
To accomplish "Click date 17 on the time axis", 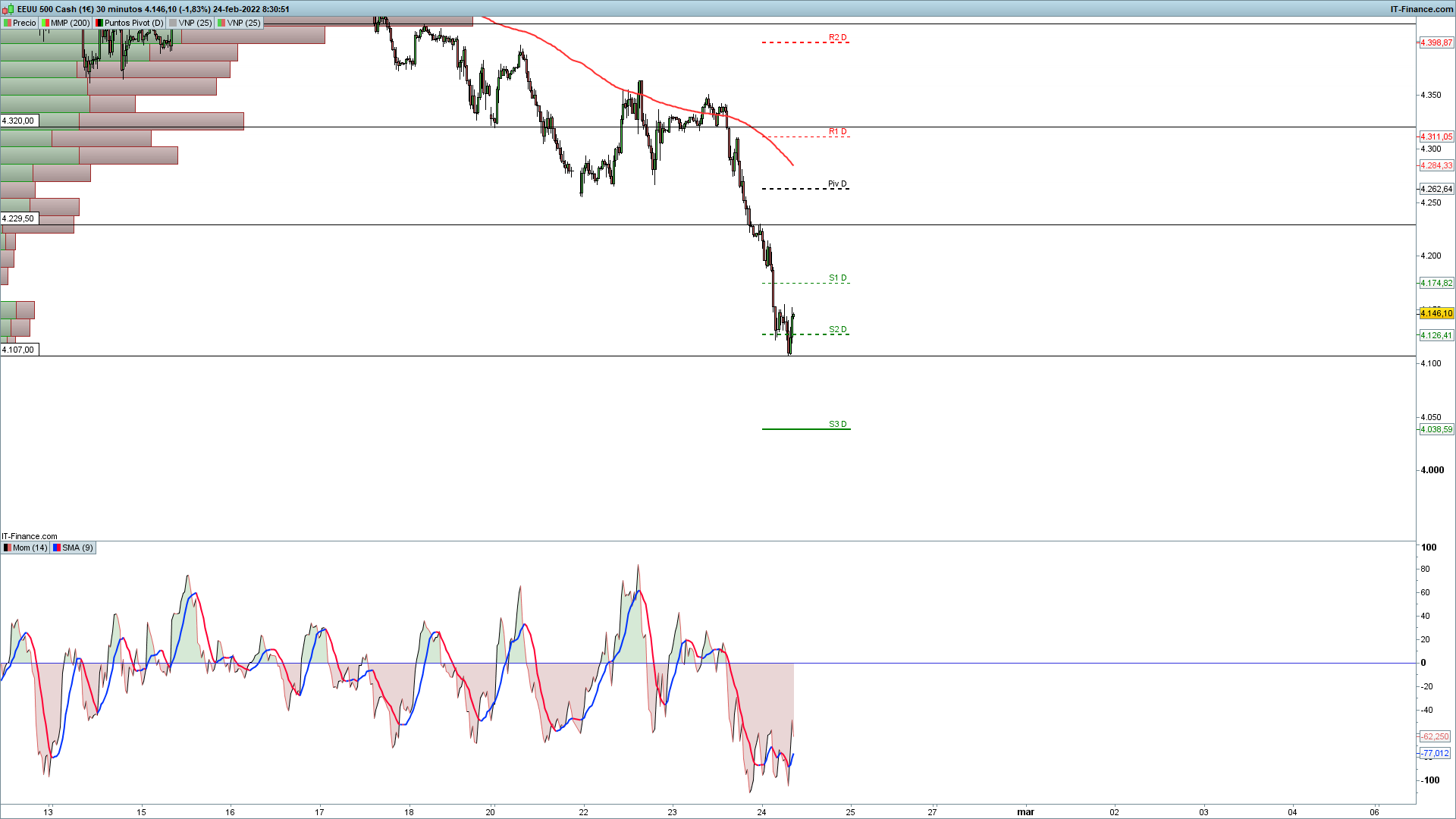I will [x=319, y=812].
